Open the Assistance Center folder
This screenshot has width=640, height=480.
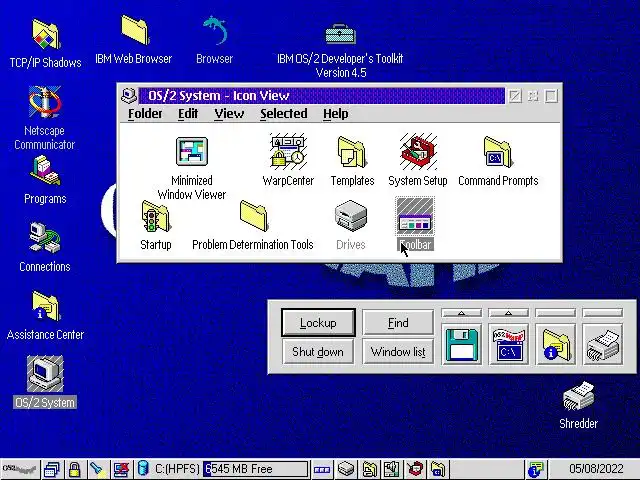coord(45,306)
